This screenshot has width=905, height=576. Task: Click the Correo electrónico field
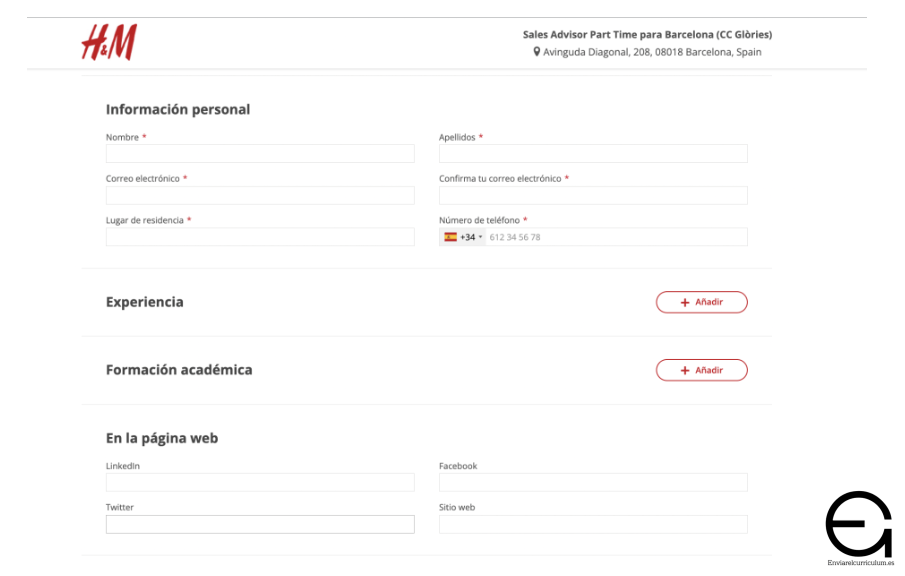coord(260,195)
